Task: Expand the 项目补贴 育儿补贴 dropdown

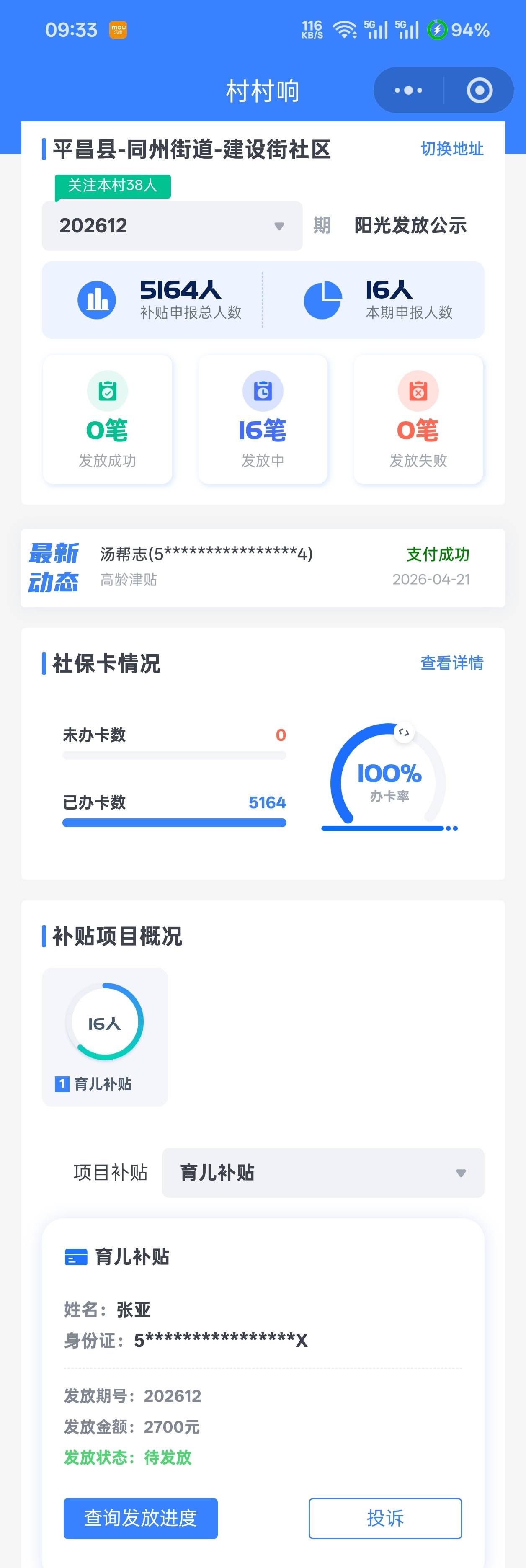Action: [x=322, y=1172]
